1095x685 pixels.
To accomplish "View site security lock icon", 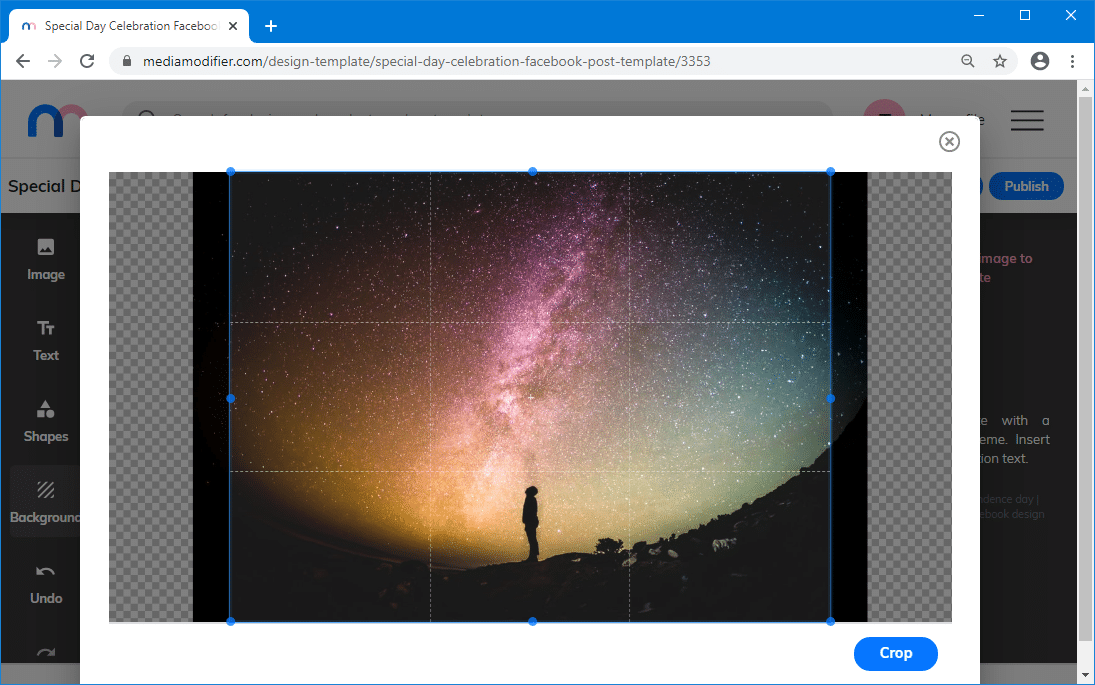I will pos(126,61).
